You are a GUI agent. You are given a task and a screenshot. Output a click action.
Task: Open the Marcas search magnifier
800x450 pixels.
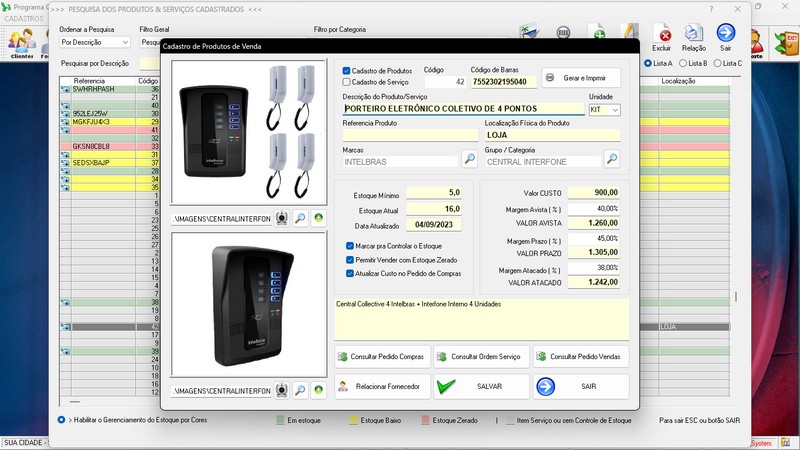click(469, 159)
